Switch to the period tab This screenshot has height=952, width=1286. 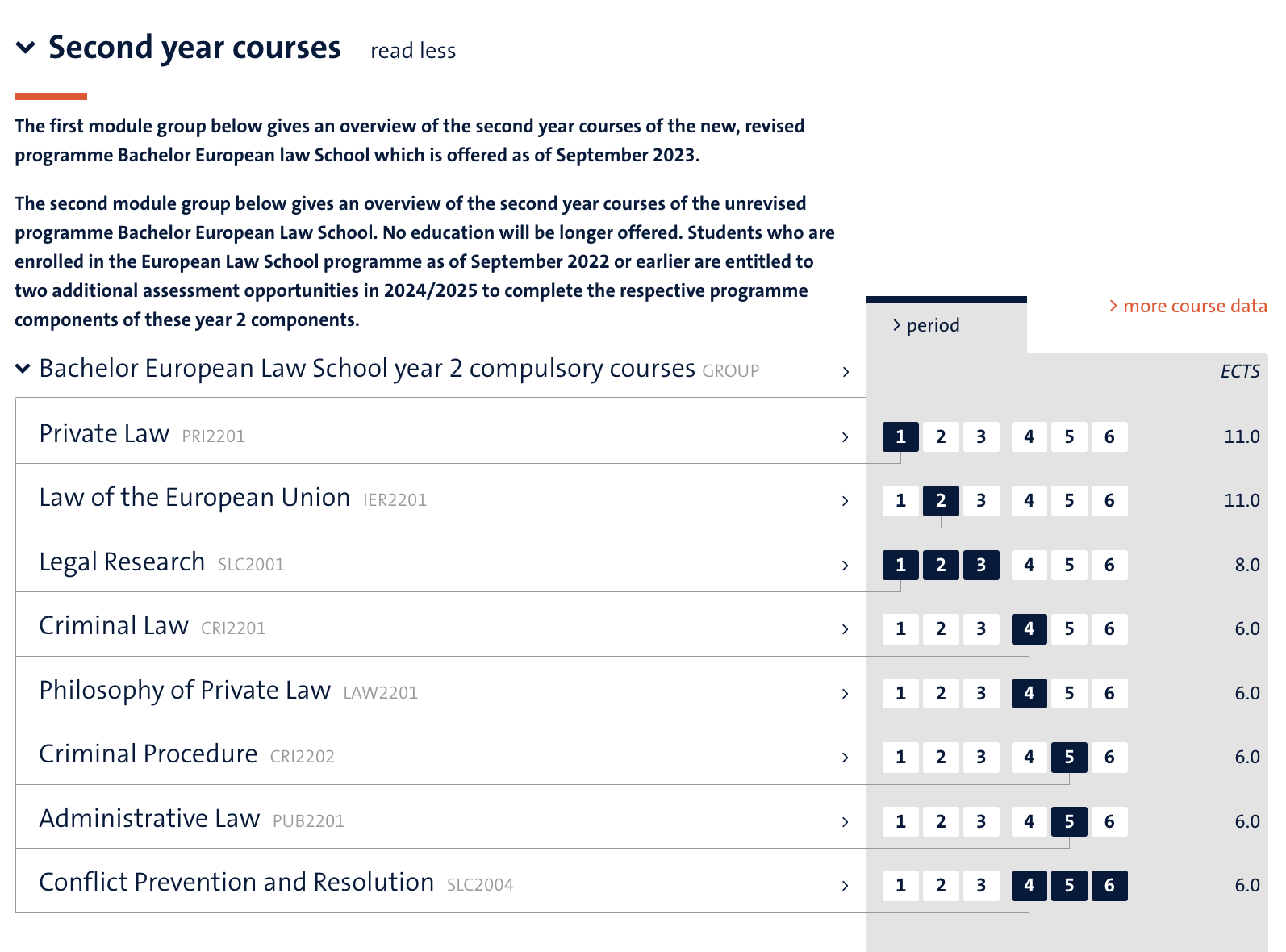(926, 325)
